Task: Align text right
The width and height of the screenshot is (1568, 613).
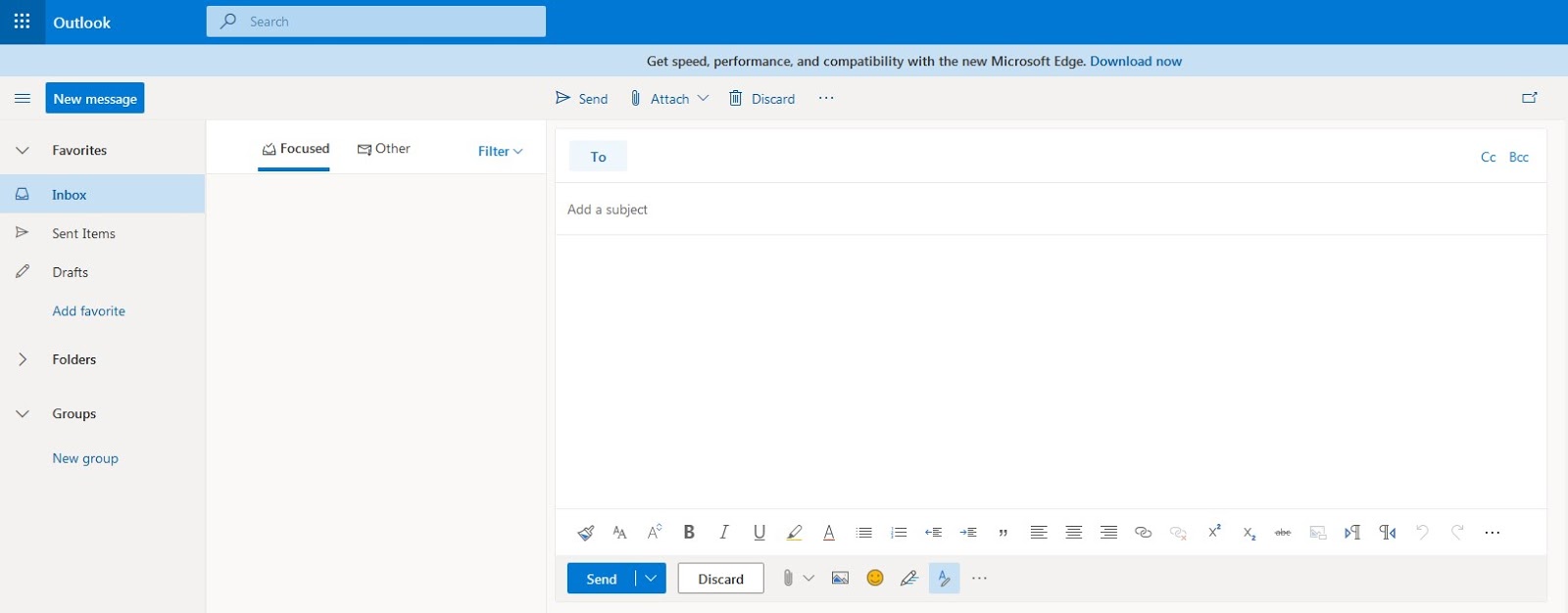Action: click(1108, 533)
